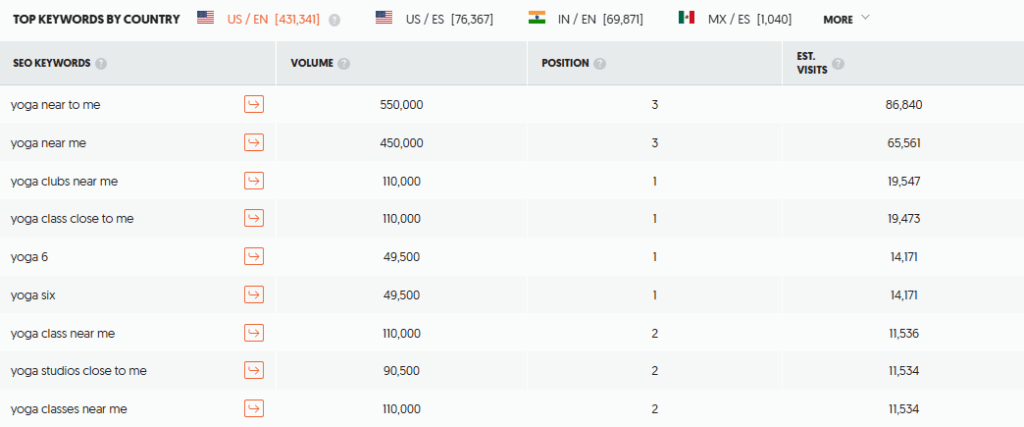Expand the More countries dropdown

coord(846,19)
